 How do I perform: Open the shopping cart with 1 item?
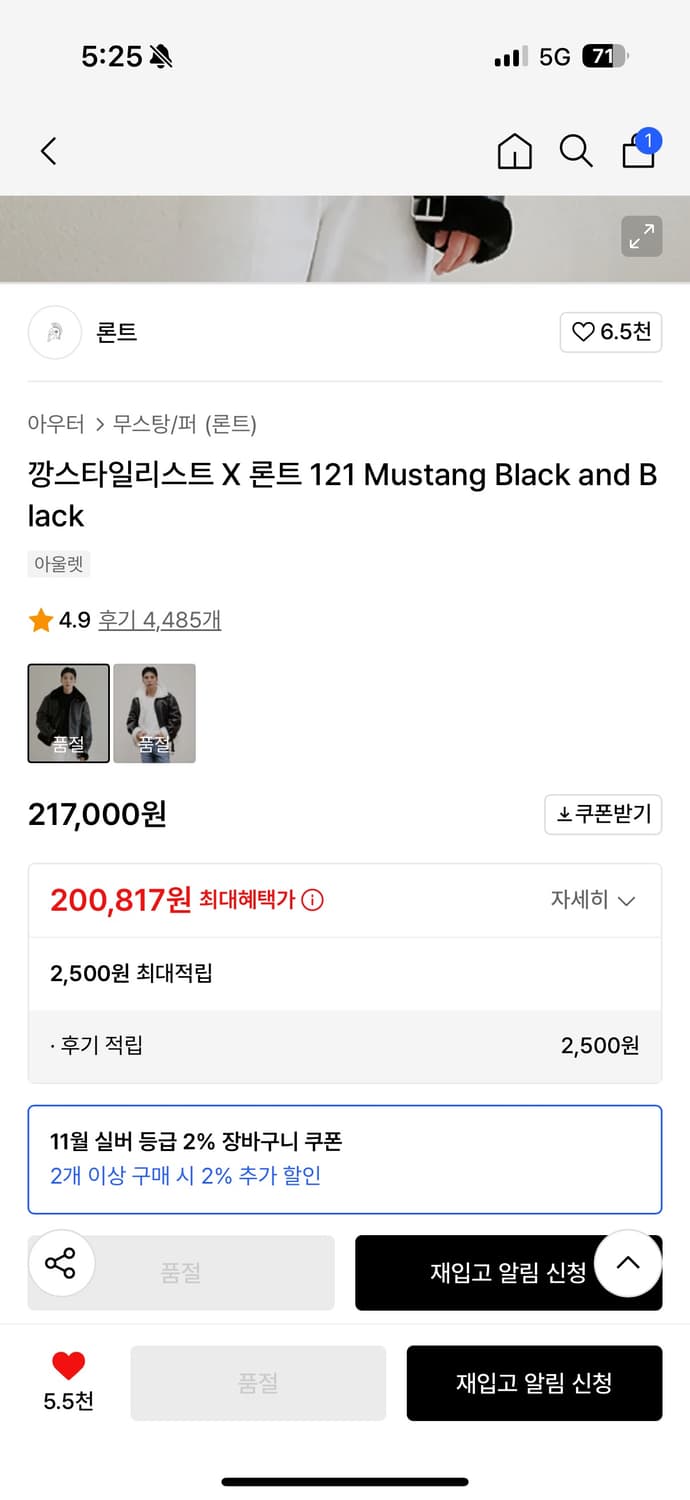[x=638, y=151]
